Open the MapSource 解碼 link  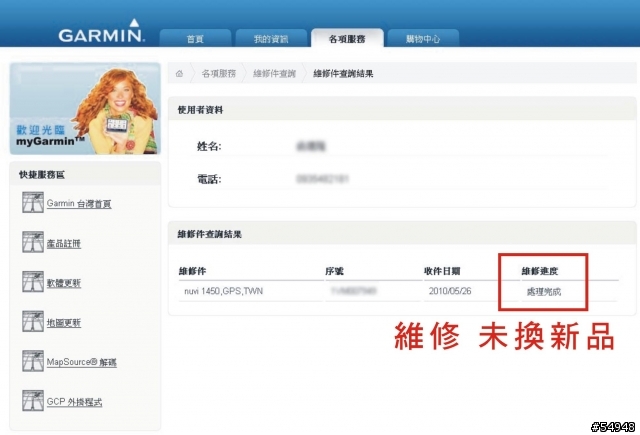[82, 362]
